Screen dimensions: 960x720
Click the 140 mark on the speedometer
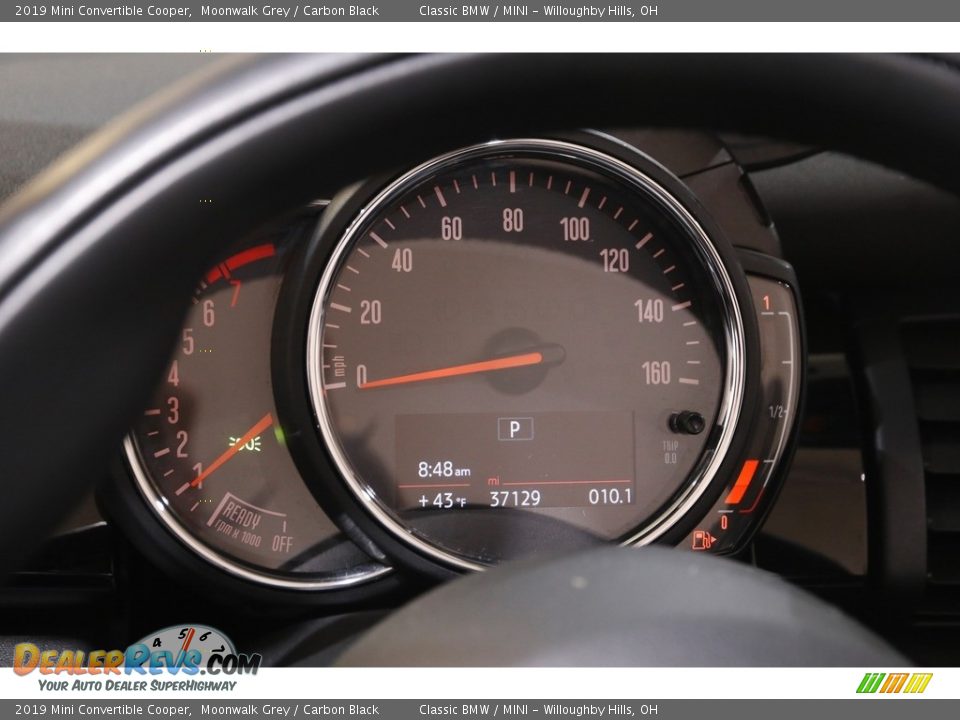click(x=649, y=311)
